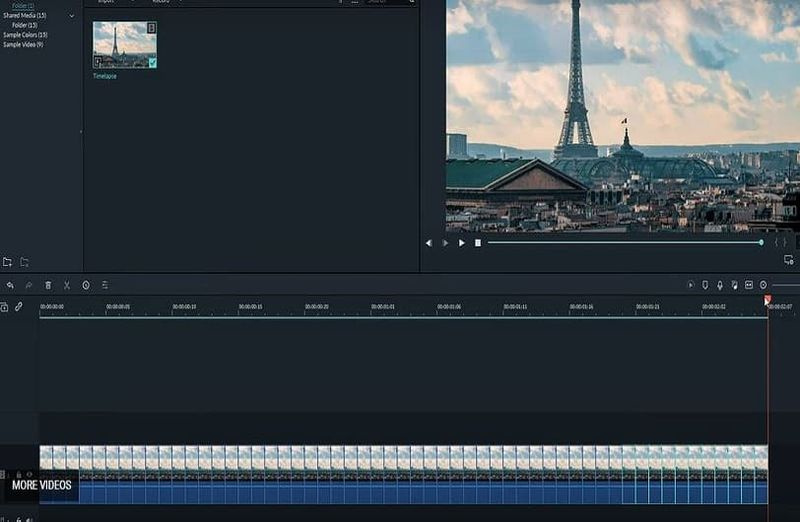Split the clip with the scissors icon
Image resolution: width=800 pixels, height=522 pixels.
tap(67, 285)
